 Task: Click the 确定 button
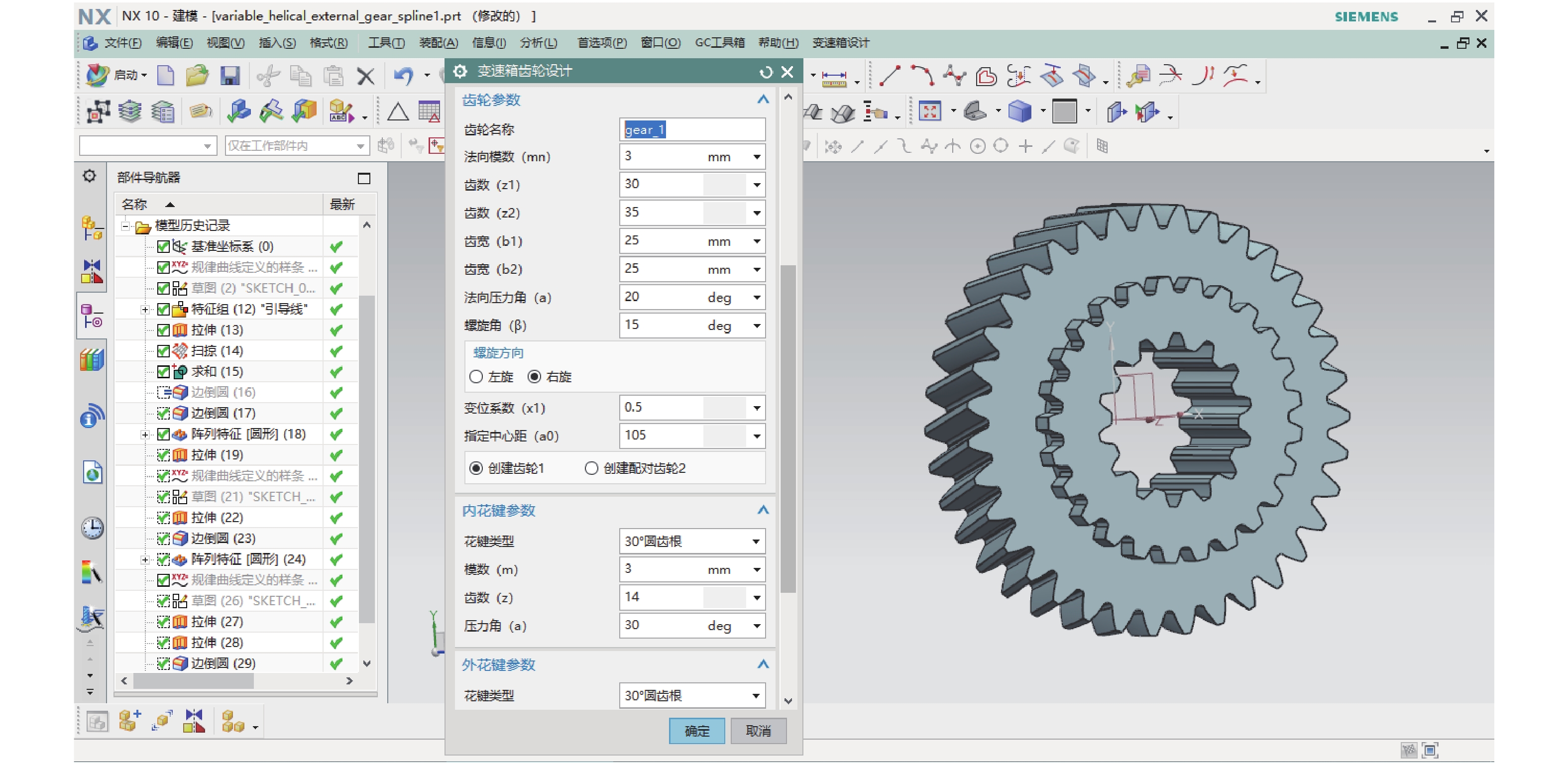[696, 731]
